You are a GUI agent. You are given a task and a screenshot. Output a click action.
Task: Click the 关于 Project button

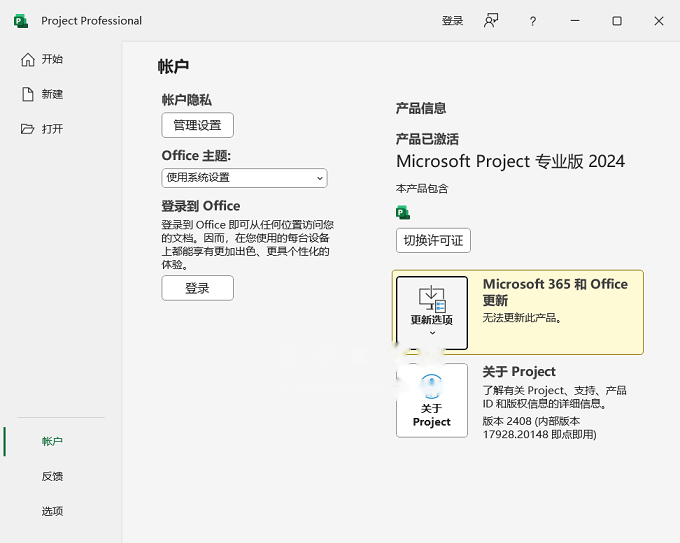432,400
